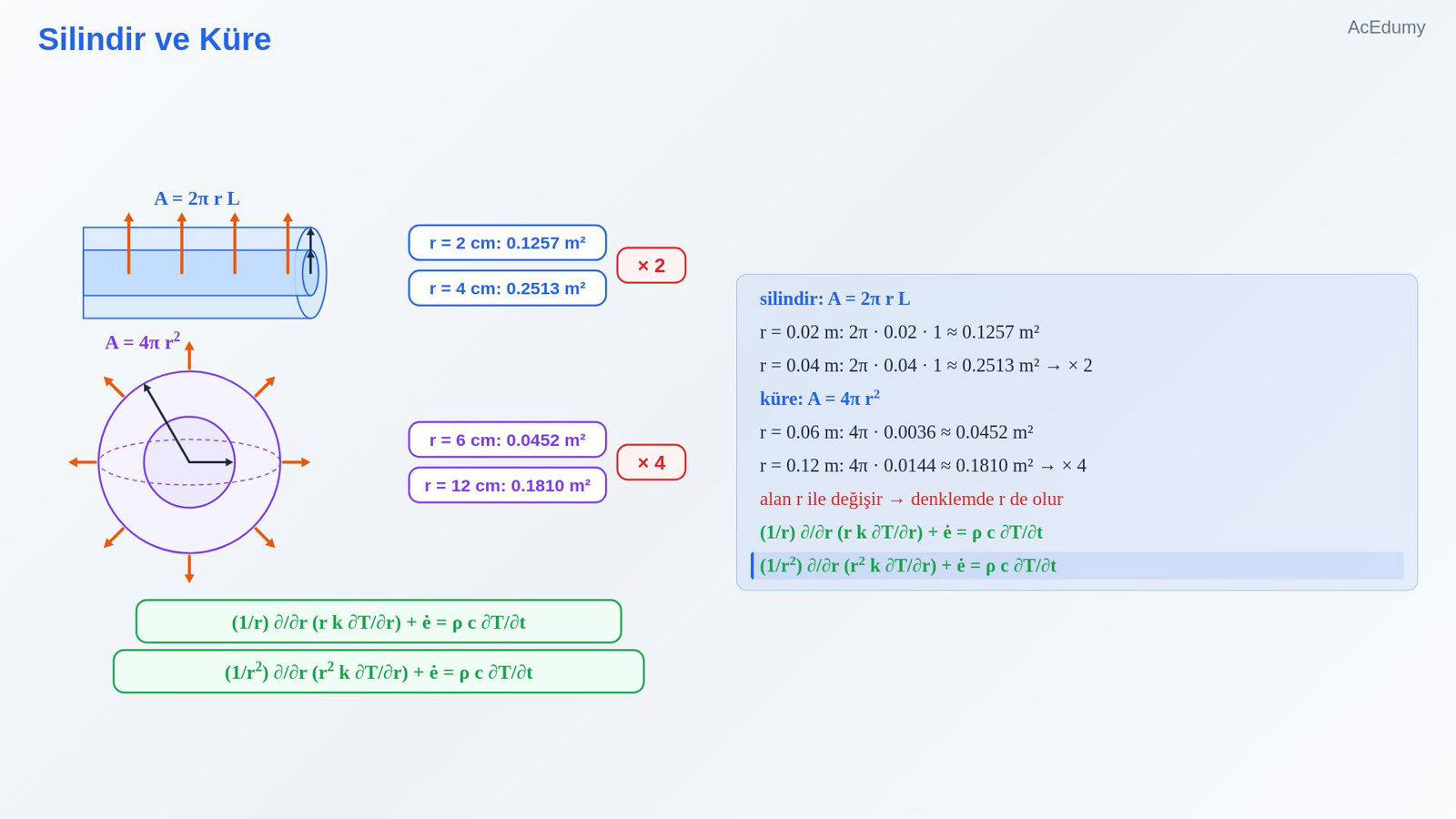The height and width of the screenshot is (819, 1456).
Task: Click the r = 6 cm area box
Action: tap(508, 440)
